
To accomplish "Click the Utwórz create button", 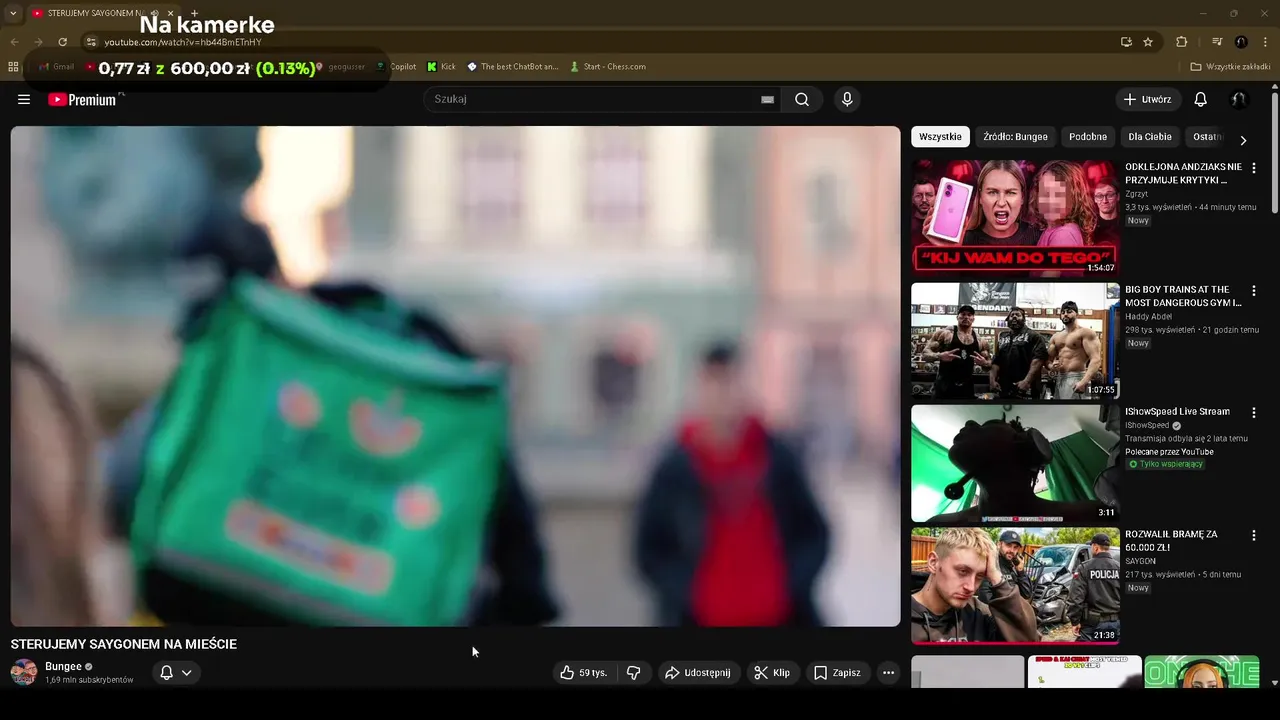I will [1147, 99].
